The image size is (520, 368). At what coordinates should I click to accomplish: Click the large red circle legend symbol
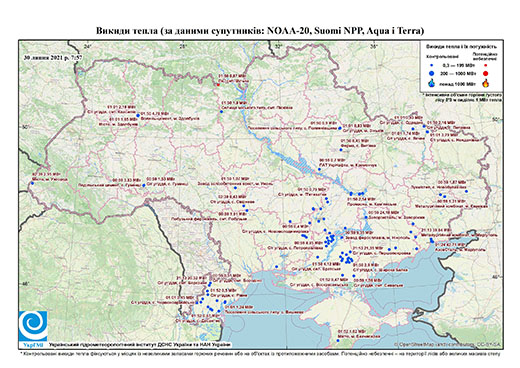[485, 74]
